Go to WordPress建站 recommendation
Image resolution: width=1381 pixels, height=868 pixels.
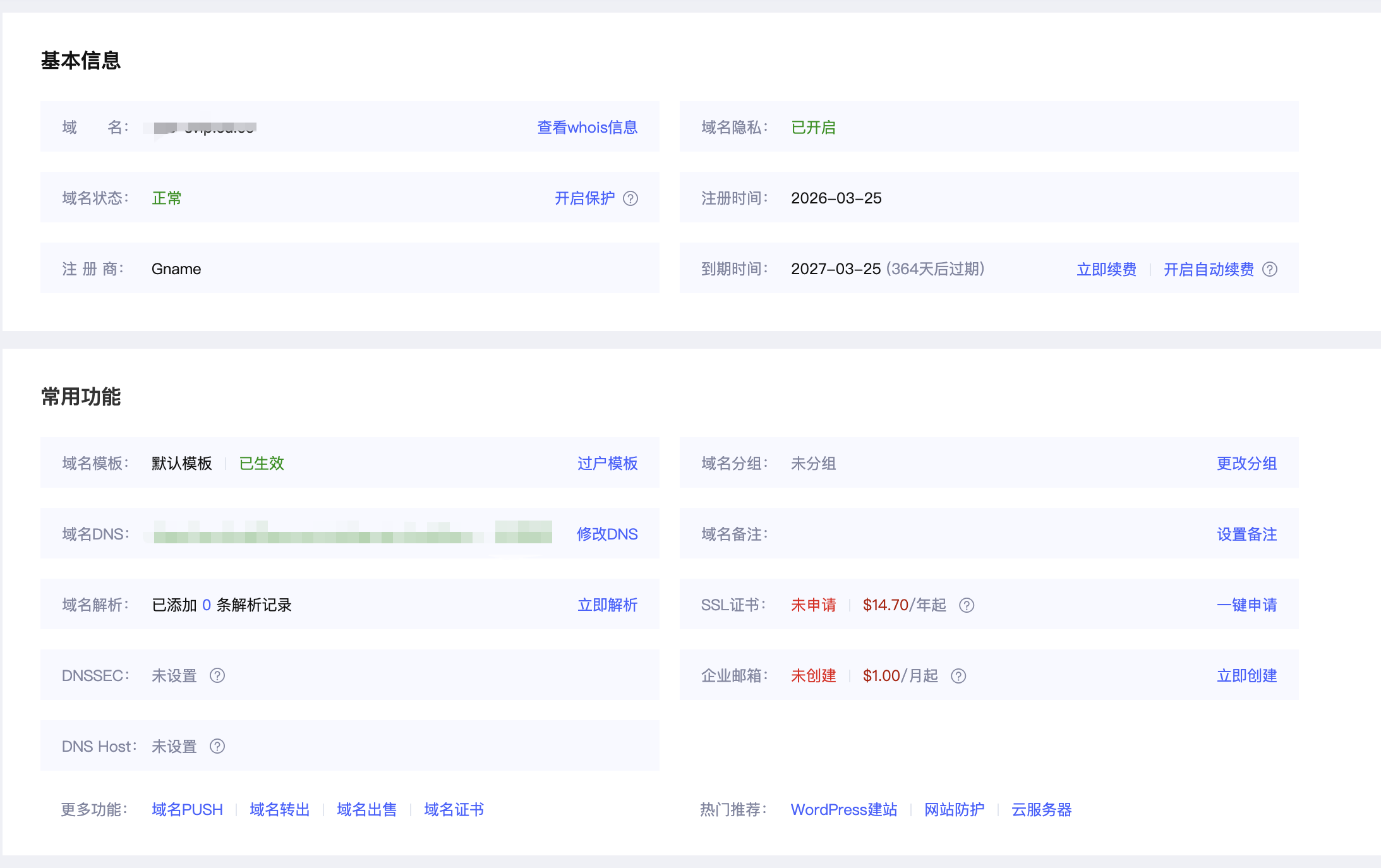[843, 809]
